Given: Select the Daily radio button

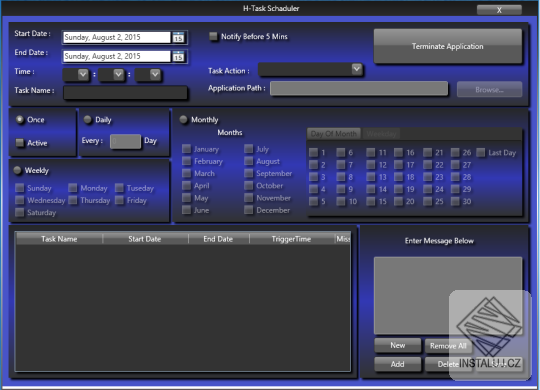Looking at the screenshot, I should [x=87, y=120].
